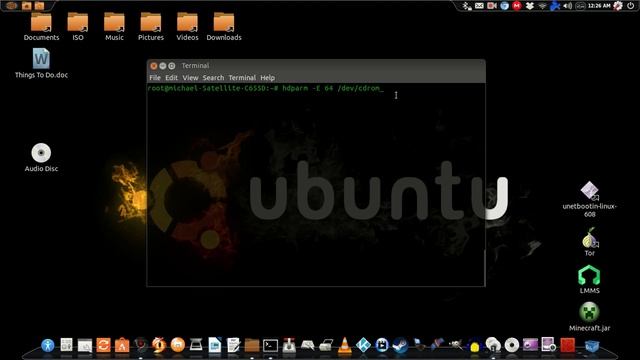Screen dimensions: 640x360
Task: Select the Minecraft.jar desktop icon
Action: coord(589,317)
